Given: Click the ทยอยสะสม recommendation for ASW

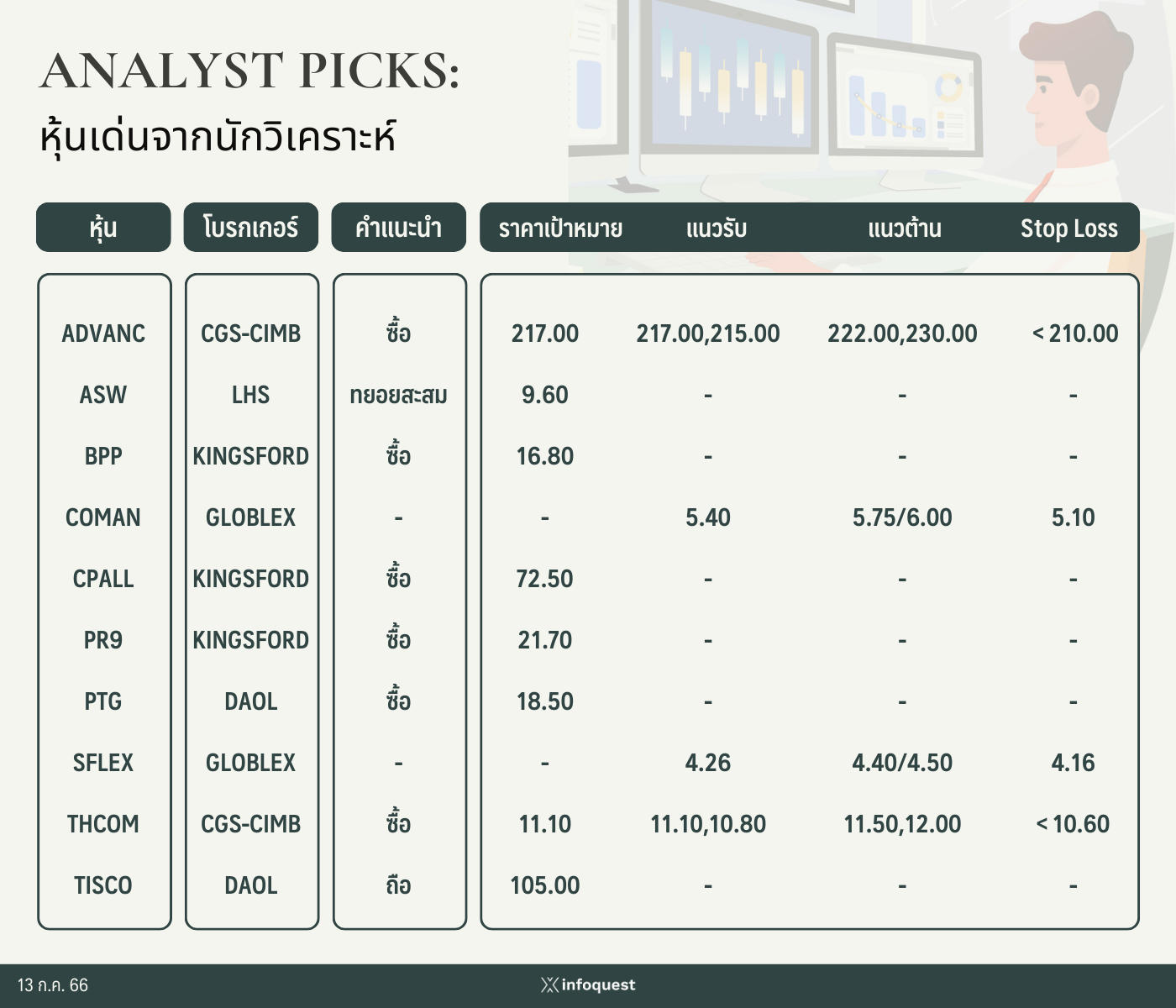Looking at the screenshot, I should tap(398, 395).
